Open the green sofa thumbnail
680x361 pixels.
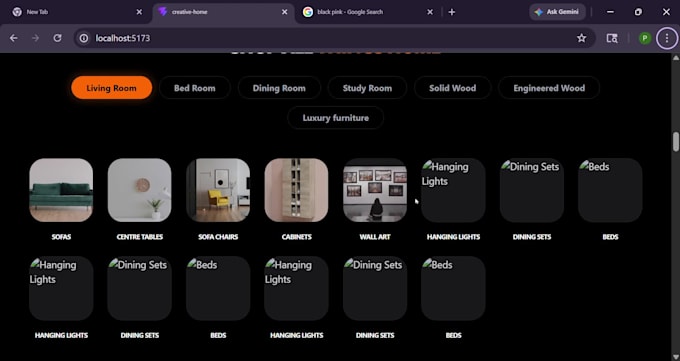[x=61, y=190]
